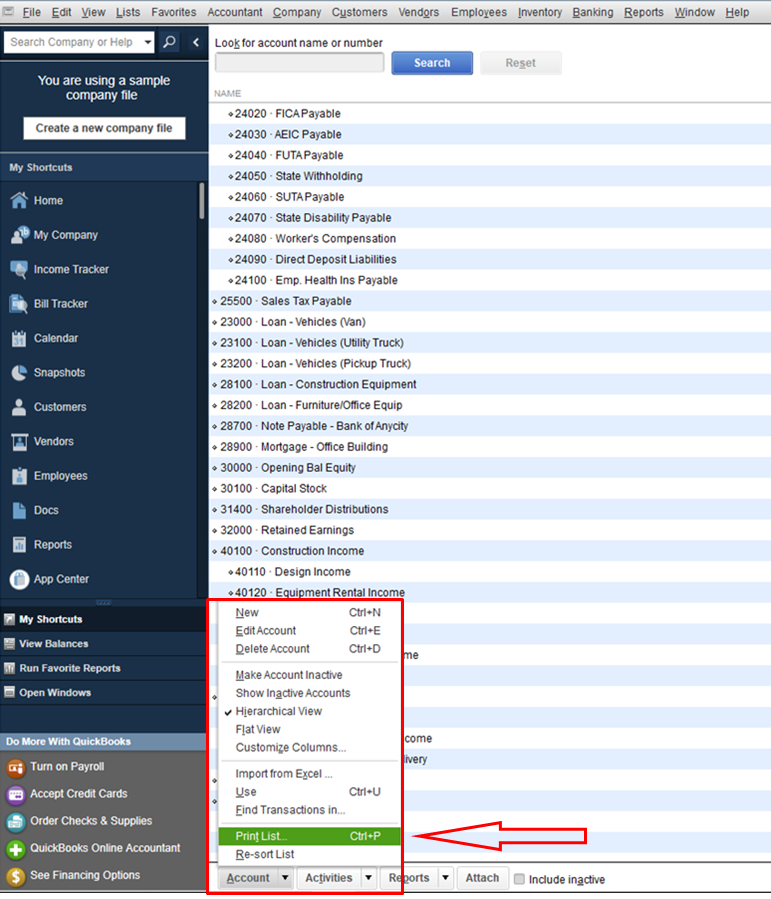Select the Open Windows panel icon
The height and width of the screenshot is (899, 771).
9,693
